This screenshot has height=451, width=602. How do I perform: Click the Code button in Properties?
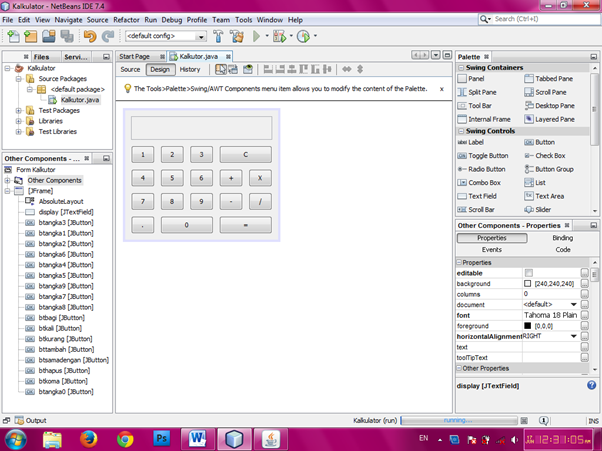[x=562, y=249]
